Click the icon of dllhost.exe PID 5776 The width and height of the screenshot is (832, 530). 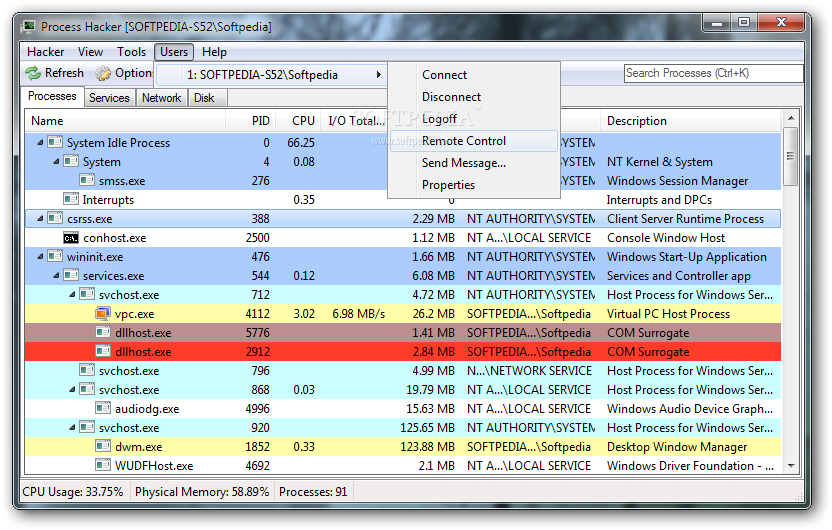[x=103, y=333]
